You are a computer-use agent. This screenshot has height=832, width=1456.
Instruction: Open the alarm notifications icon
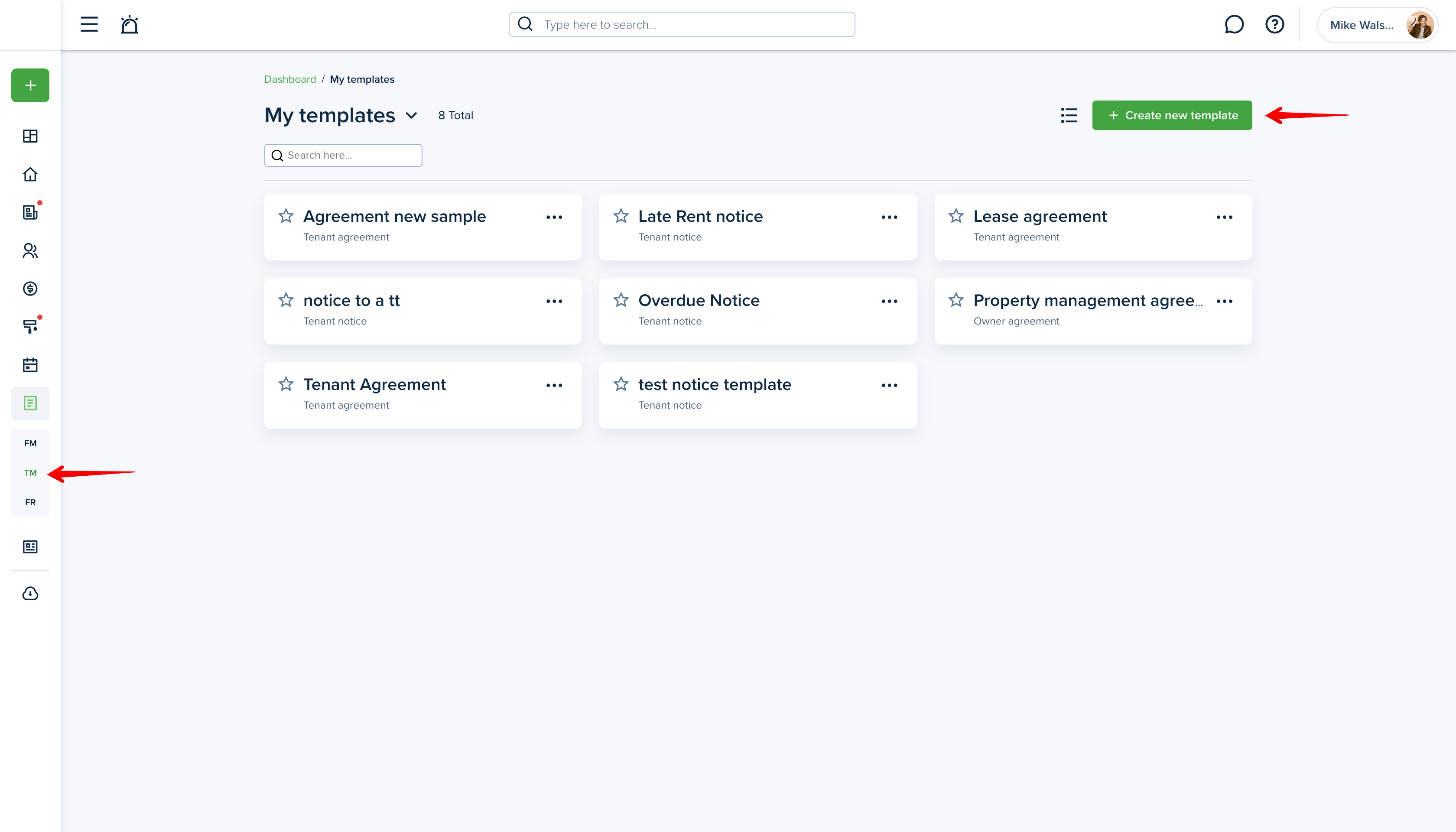point(130,25)
